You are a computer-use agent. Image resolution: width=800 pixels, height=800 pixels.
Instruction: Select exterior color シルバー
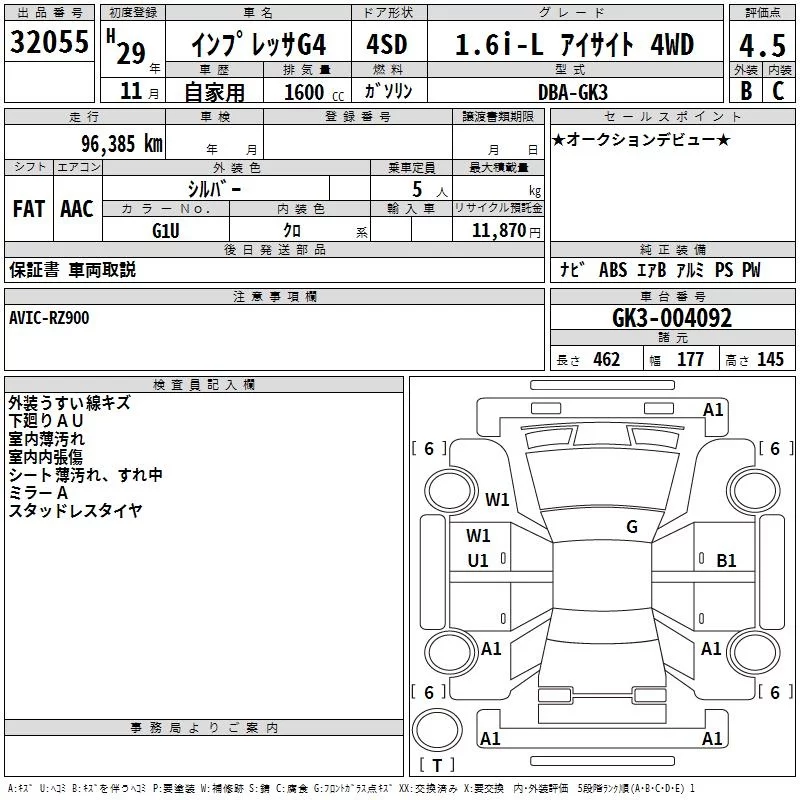(x=214, y=189)
